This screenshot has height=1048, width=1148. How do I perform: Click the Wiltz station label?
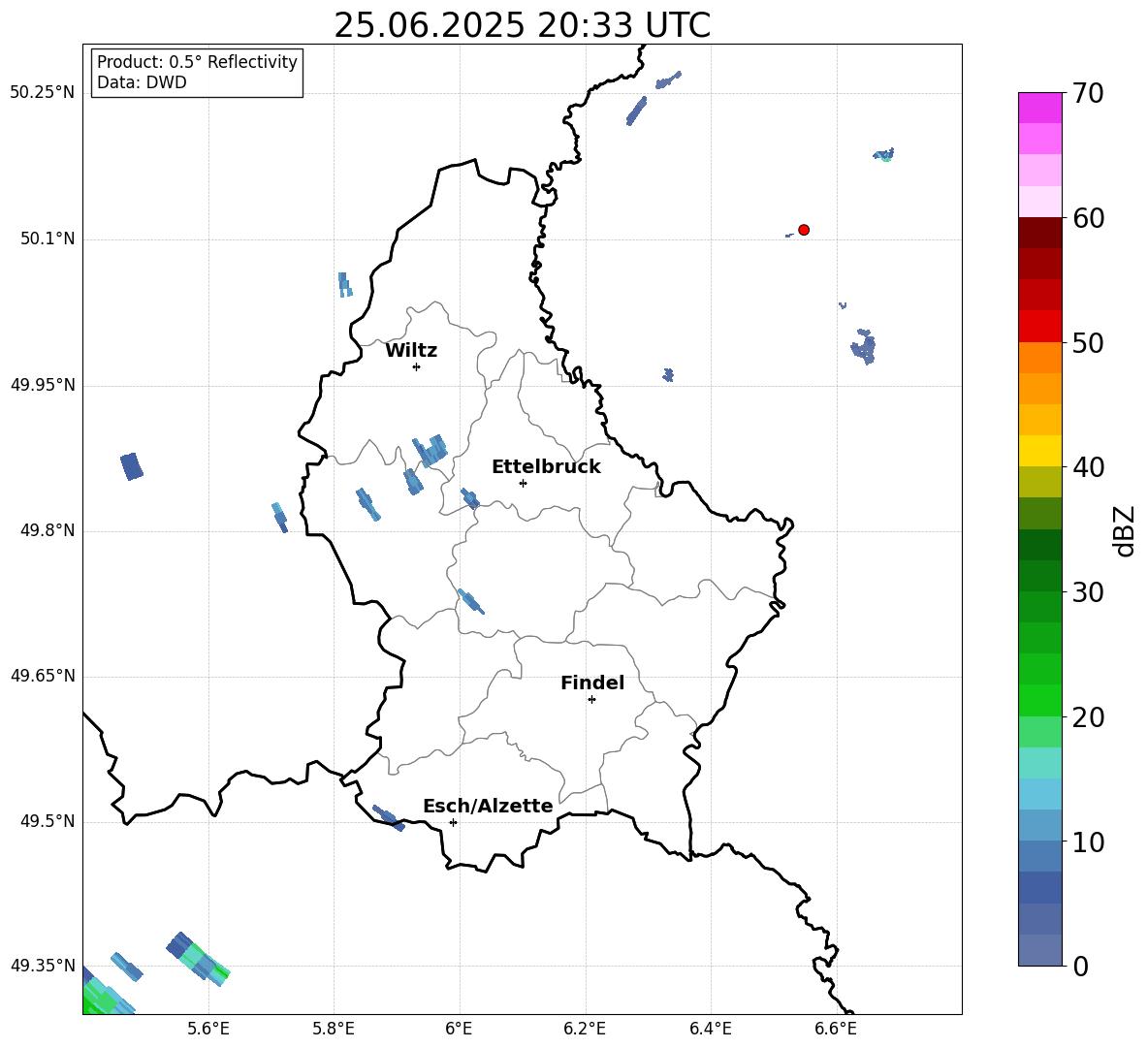(x=411, y=351)
